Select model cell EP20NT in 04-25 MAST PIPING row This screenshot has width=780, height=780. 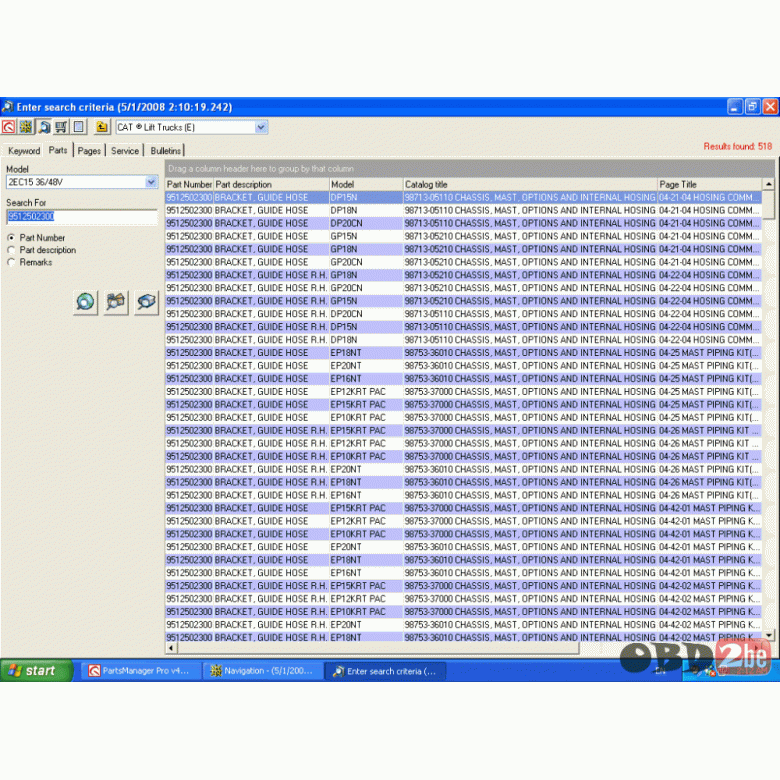[366, 366]
